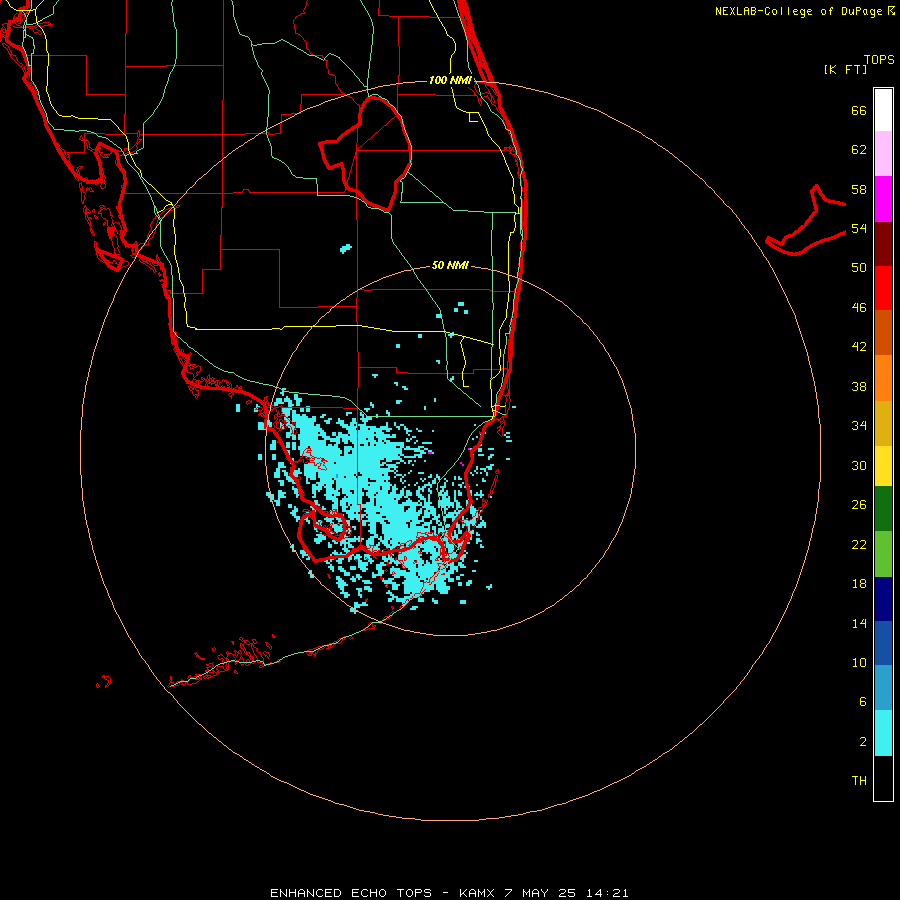Click the gold 38 K FT legend swatch
The image size is (900, 900).
click(x=883, y=423)
